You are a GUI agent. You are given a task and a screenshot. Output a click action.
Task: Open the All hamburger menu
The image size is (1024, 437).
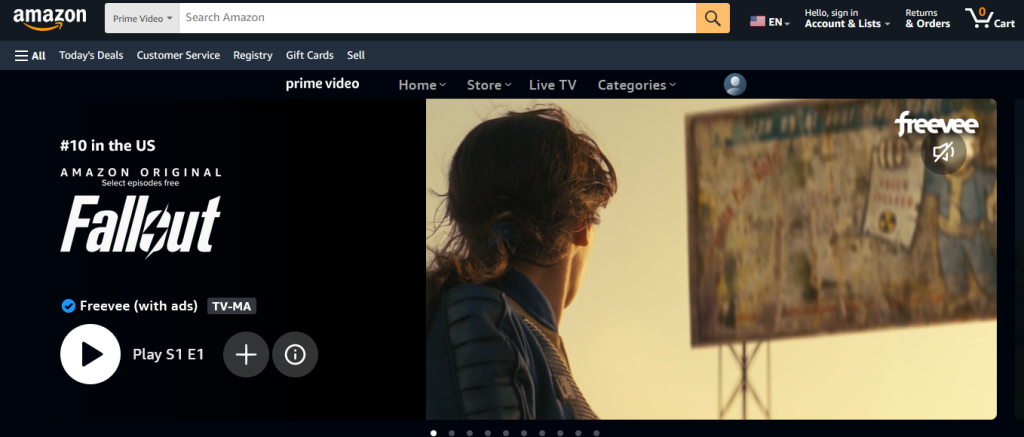(30, 56)
